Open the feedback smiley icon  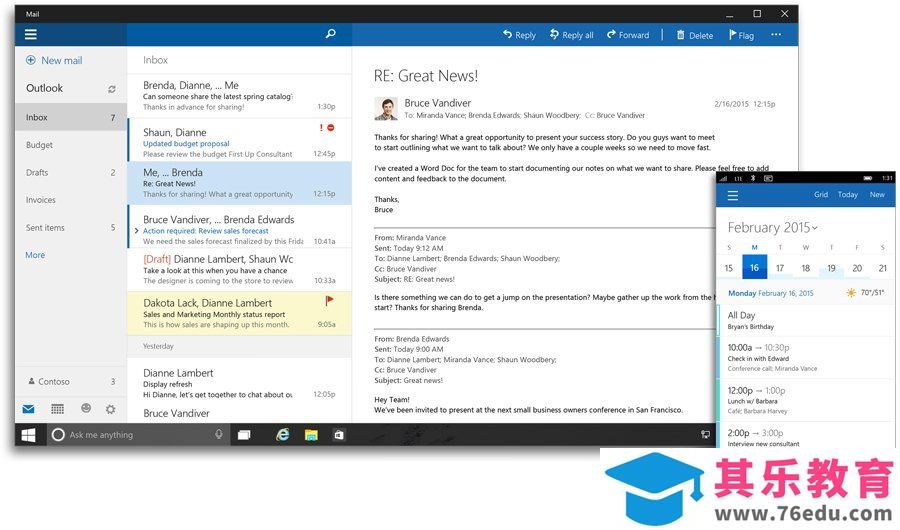tap(86, 408)
